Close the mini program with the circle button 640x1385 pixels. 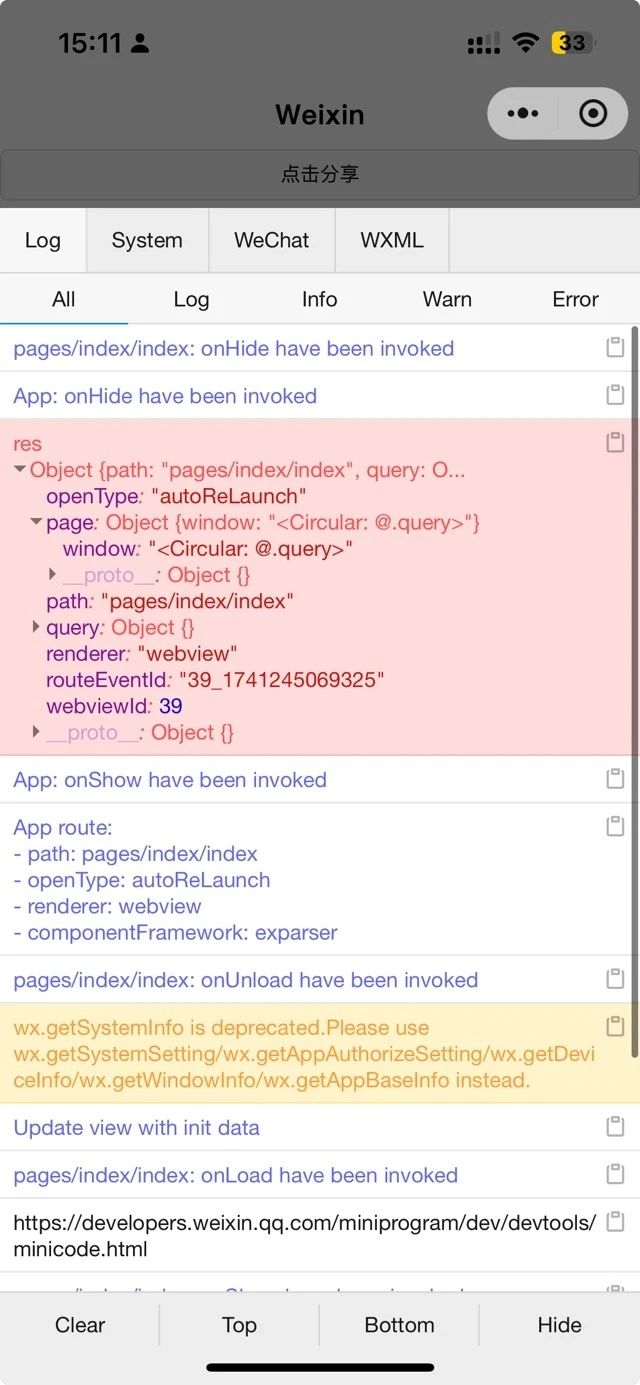click(x=593, y=114)
